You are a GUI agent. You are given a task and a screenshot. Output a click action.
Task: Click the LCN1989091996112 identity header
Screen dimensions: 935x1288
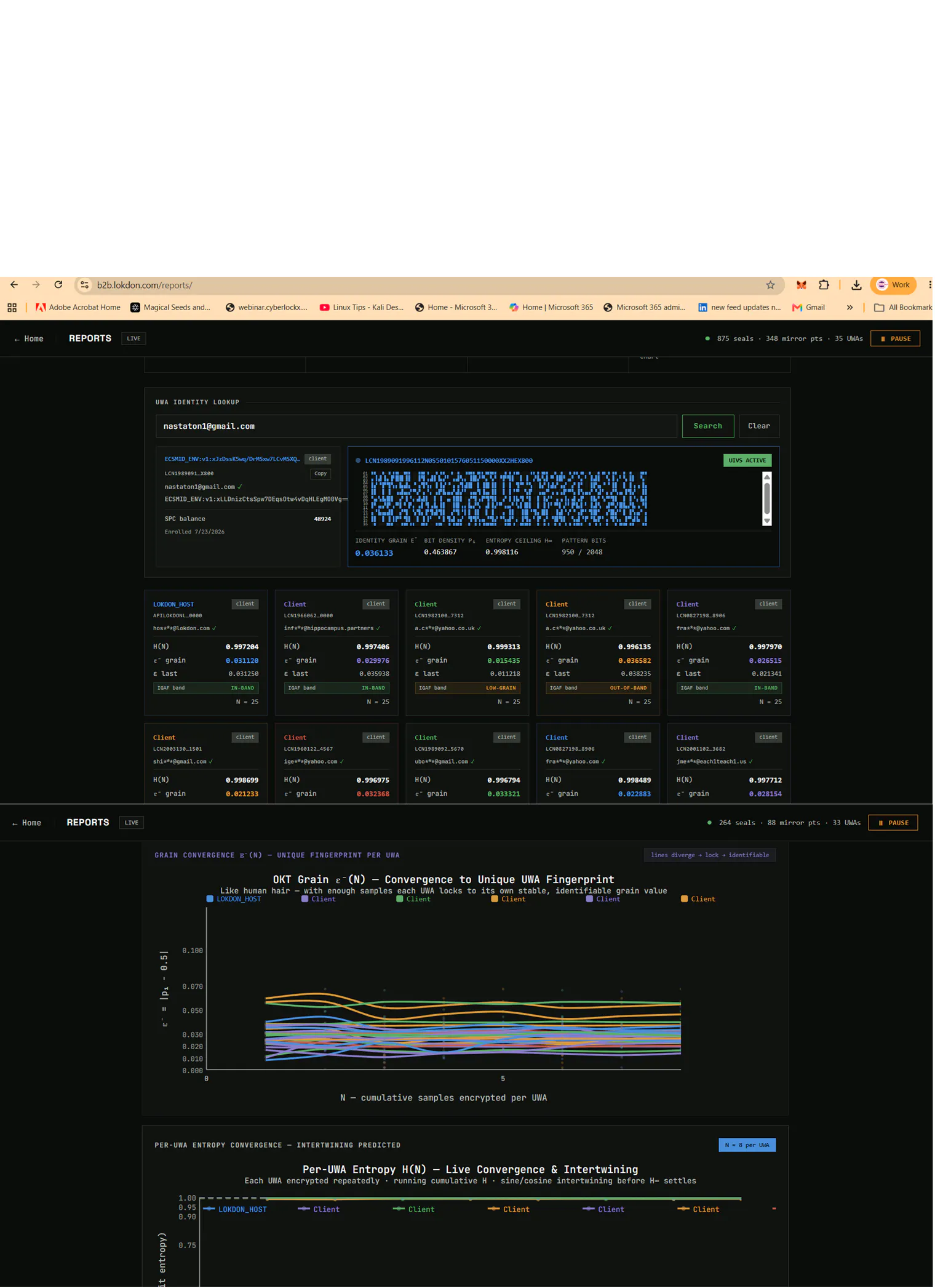[x=449, y=461]
